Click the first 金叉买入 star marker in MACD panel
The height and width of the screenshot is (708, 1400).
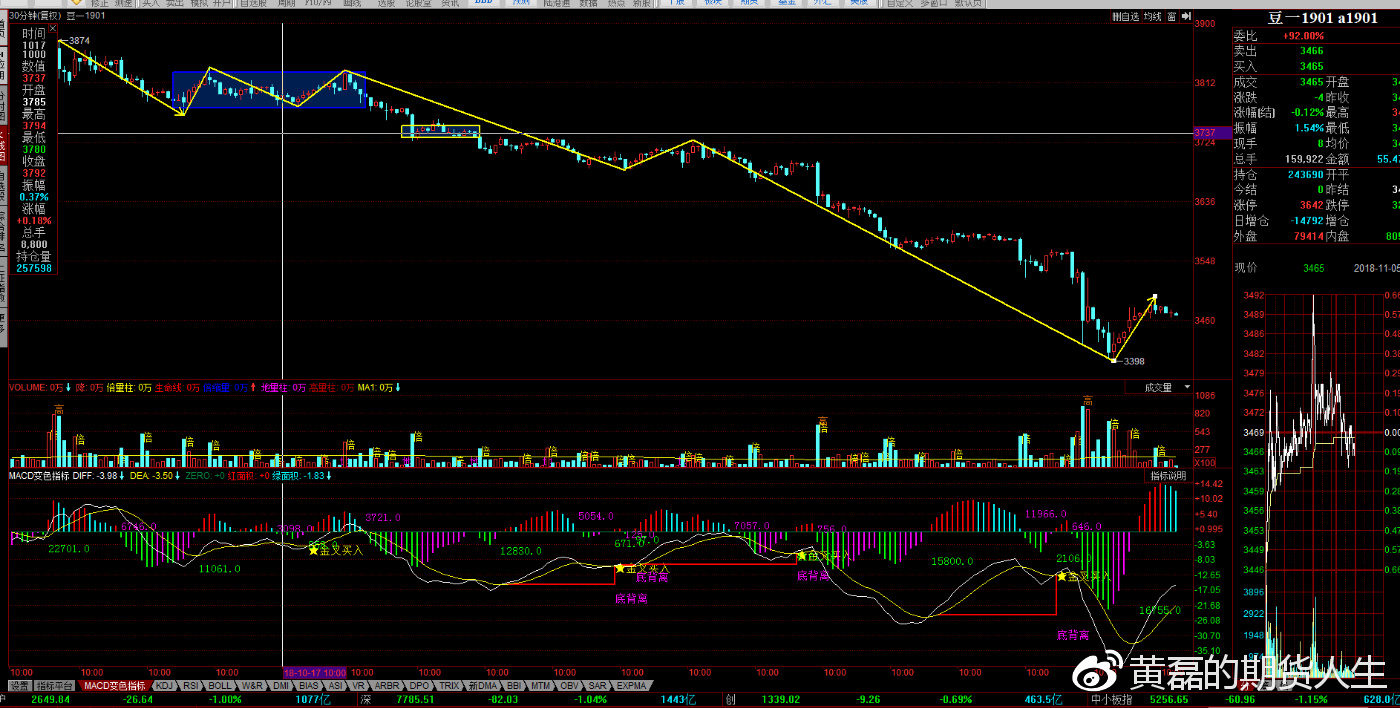point(313,550)
